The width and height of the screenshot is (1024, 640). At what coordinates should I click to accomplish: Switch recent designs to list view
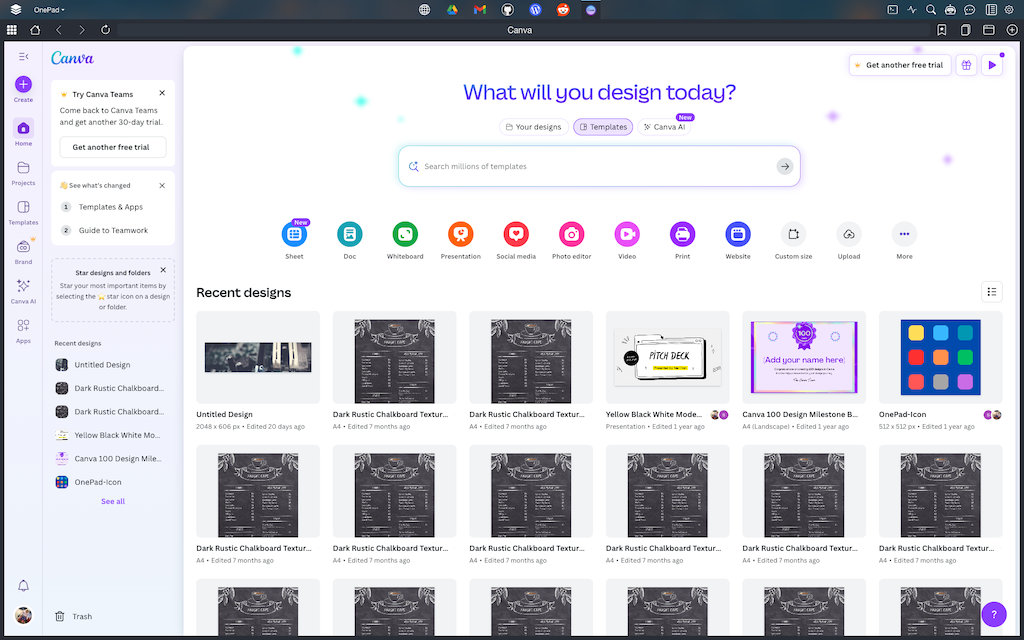click(x=991, y=292)
